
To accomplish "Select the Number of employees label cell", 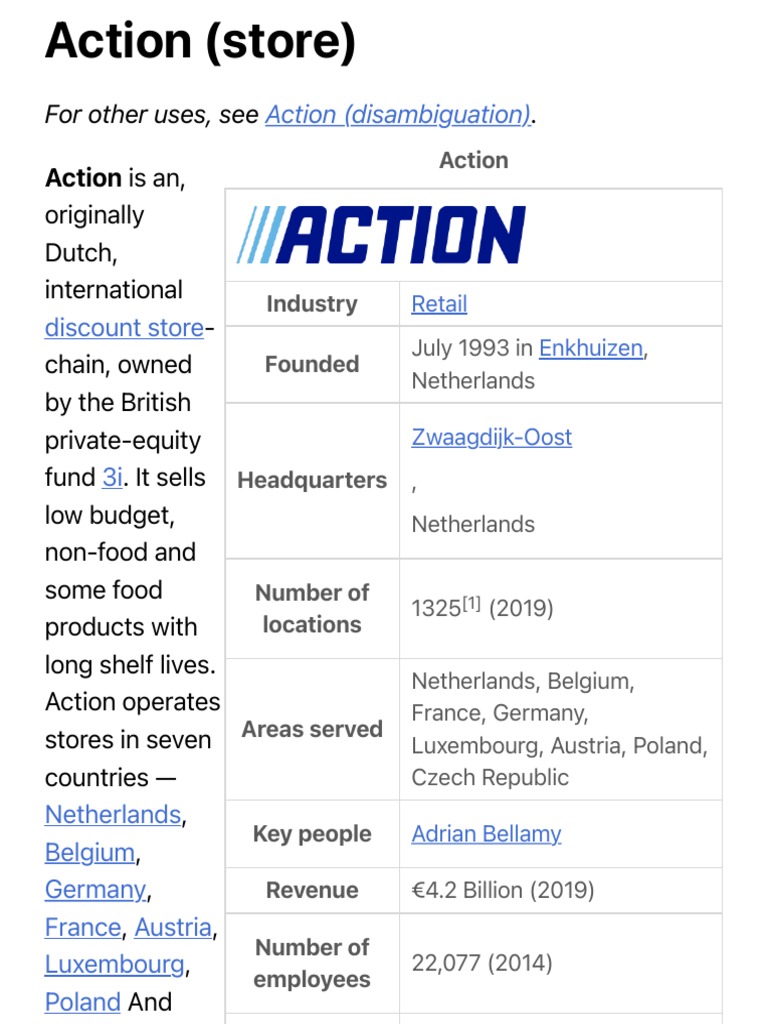I will 312,963.
